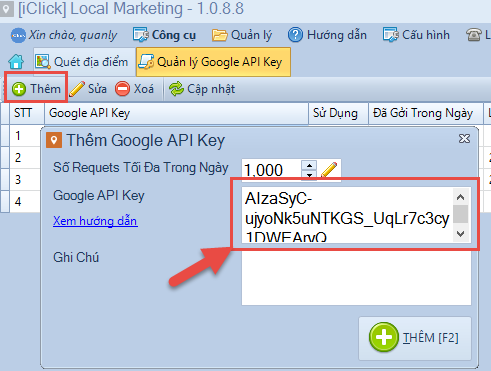
Task: Click the API key box scrollbar thumb
Action: (461, 214)
